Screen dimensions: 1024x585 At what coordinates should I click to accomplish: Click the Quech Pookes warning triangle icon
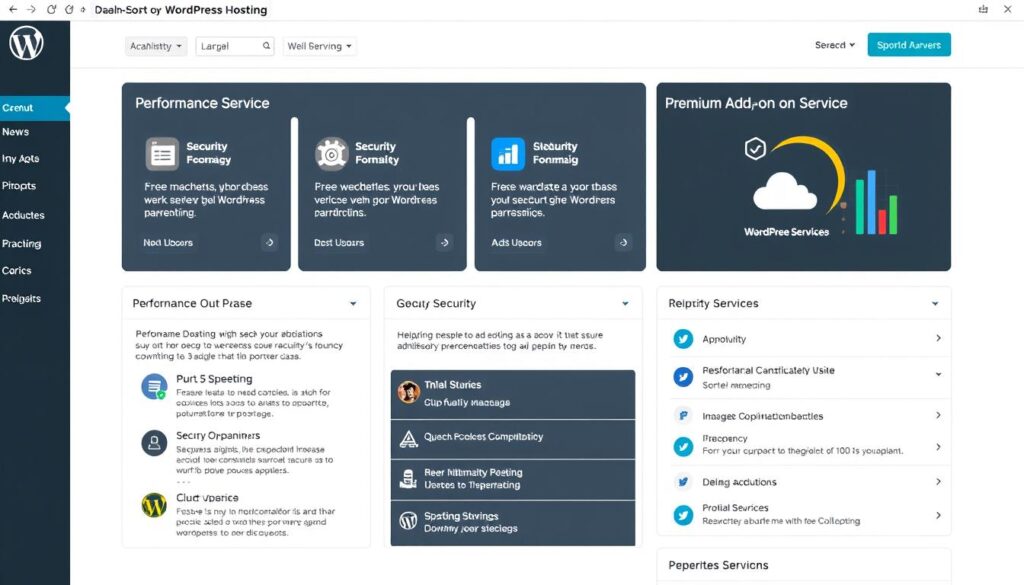pyautogui.click(x=408, y=438)
